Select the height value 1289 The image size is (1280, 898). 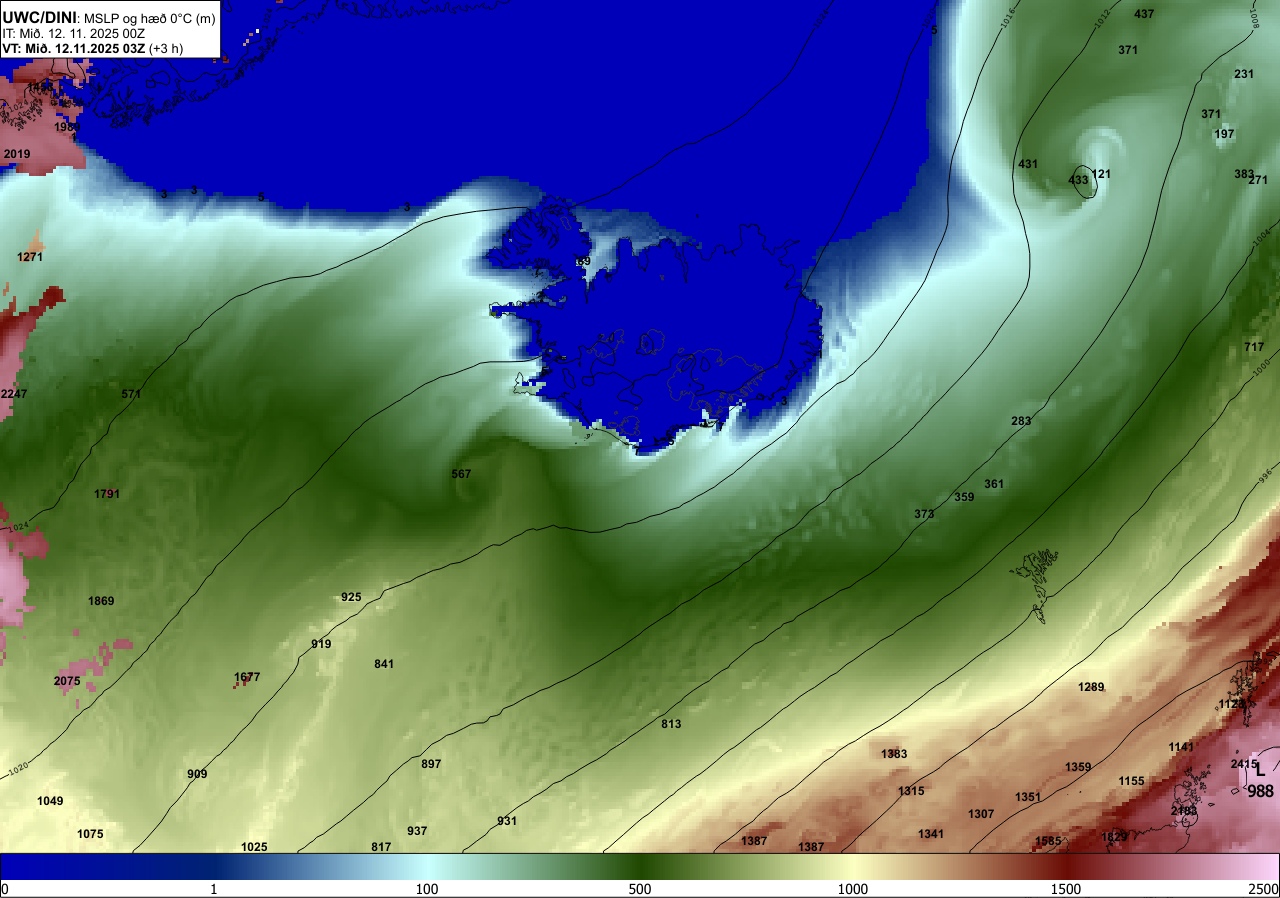[1091, 687]
